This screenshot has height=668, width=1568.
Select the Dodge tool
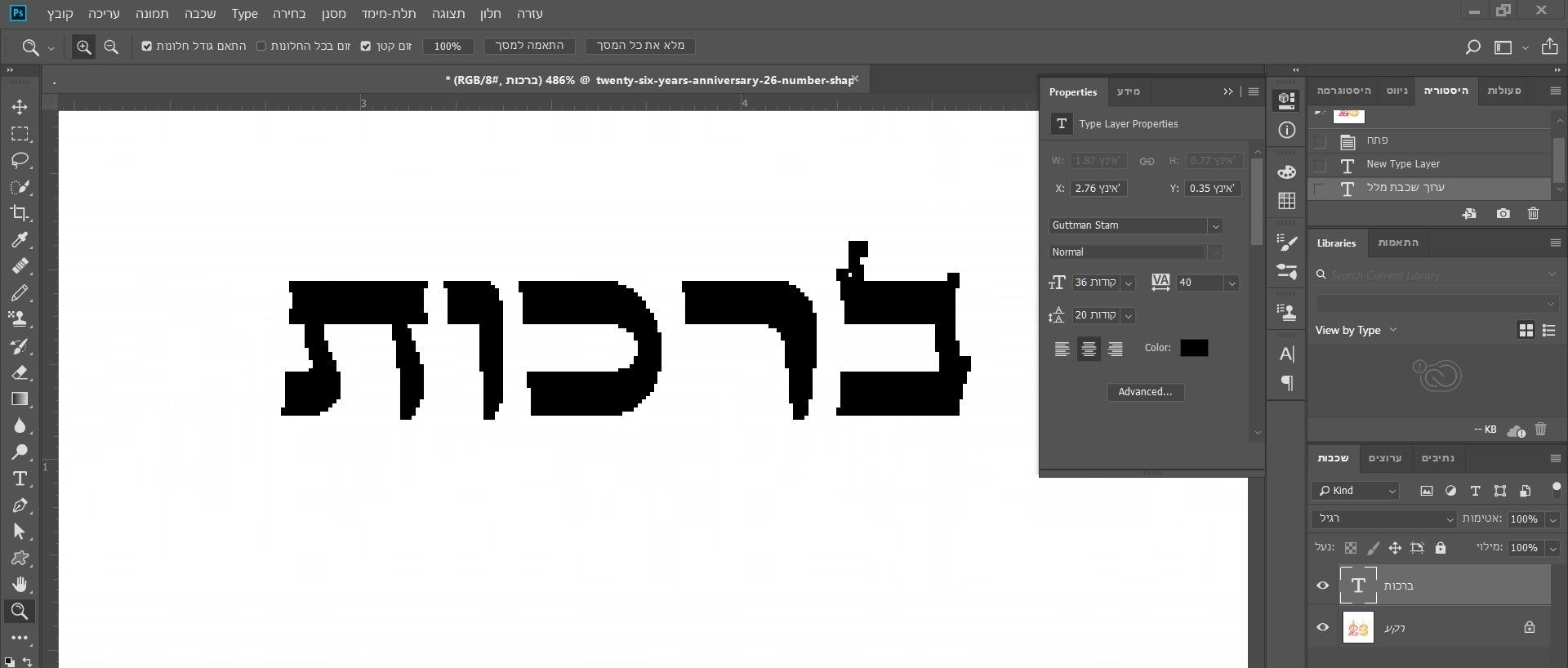[x=20, y=452]
